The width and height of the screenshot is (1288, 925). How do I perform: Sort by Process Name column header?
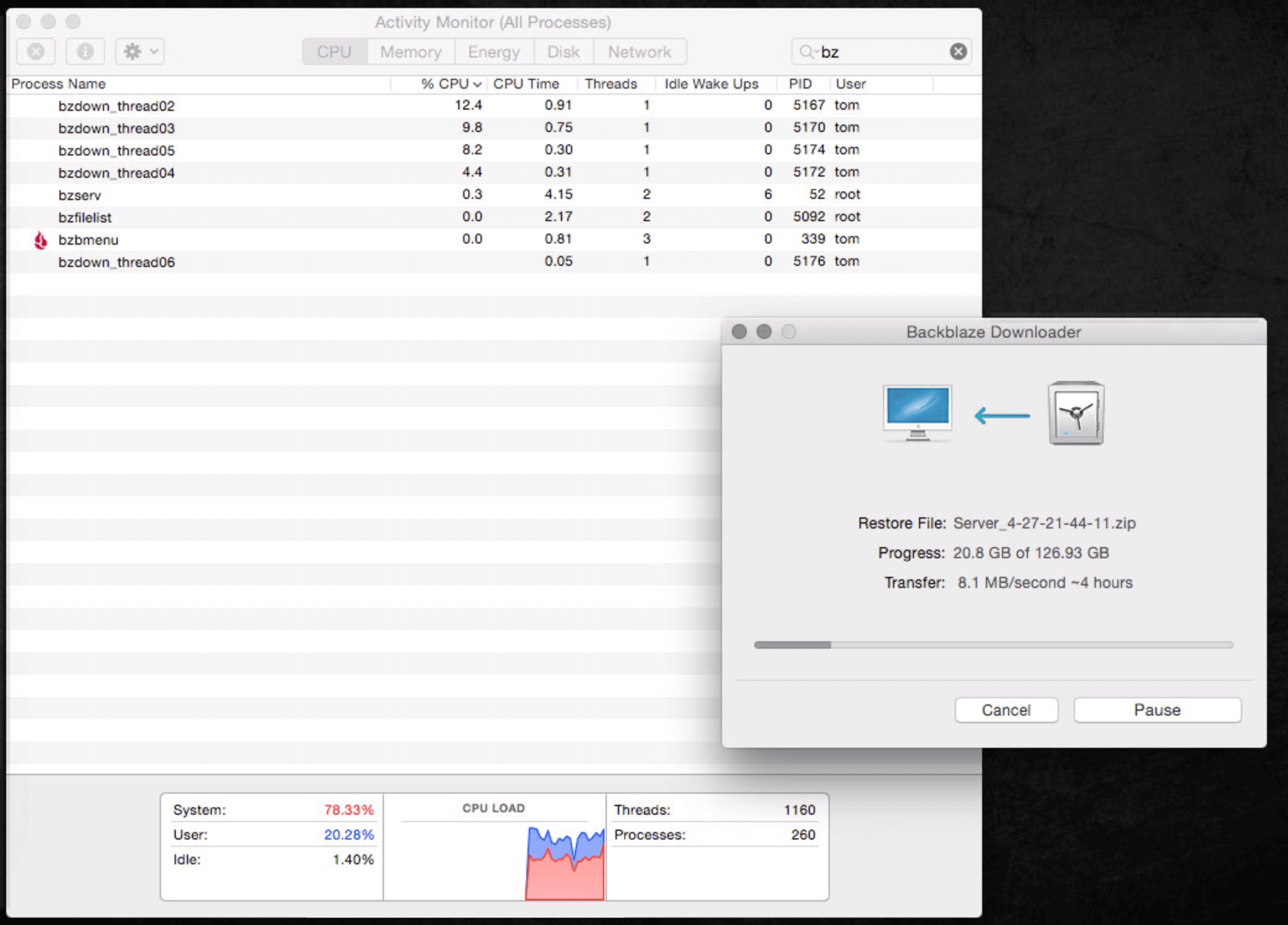[199, 84]
